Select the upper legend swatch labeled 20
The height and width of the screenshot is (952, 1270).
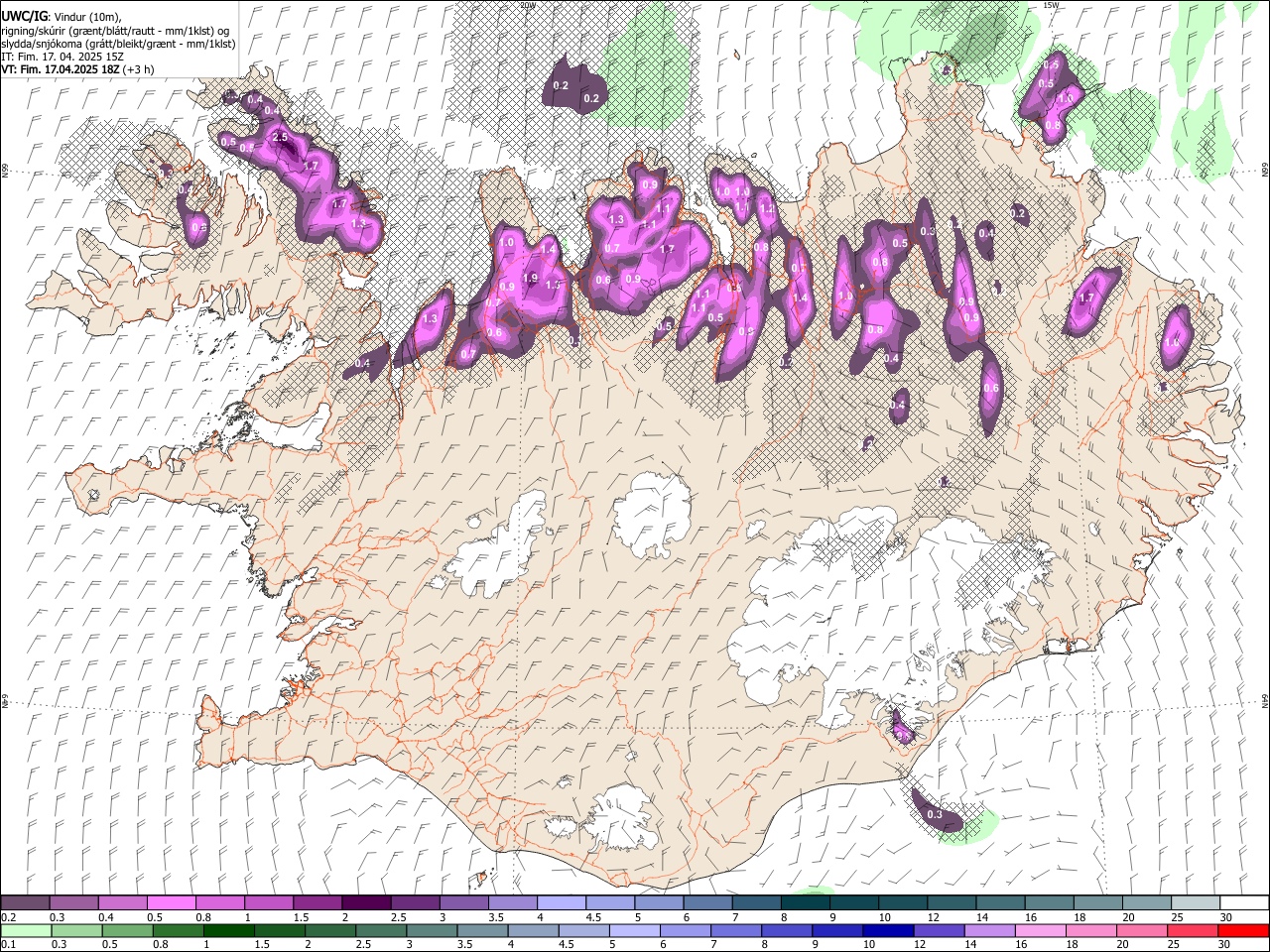(1146, 902)
